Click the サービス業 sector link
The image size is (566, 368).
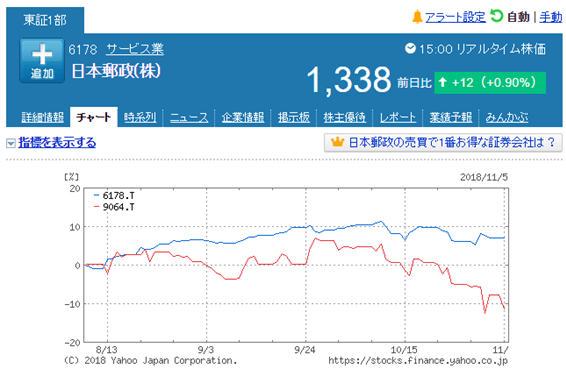(135, 49)
